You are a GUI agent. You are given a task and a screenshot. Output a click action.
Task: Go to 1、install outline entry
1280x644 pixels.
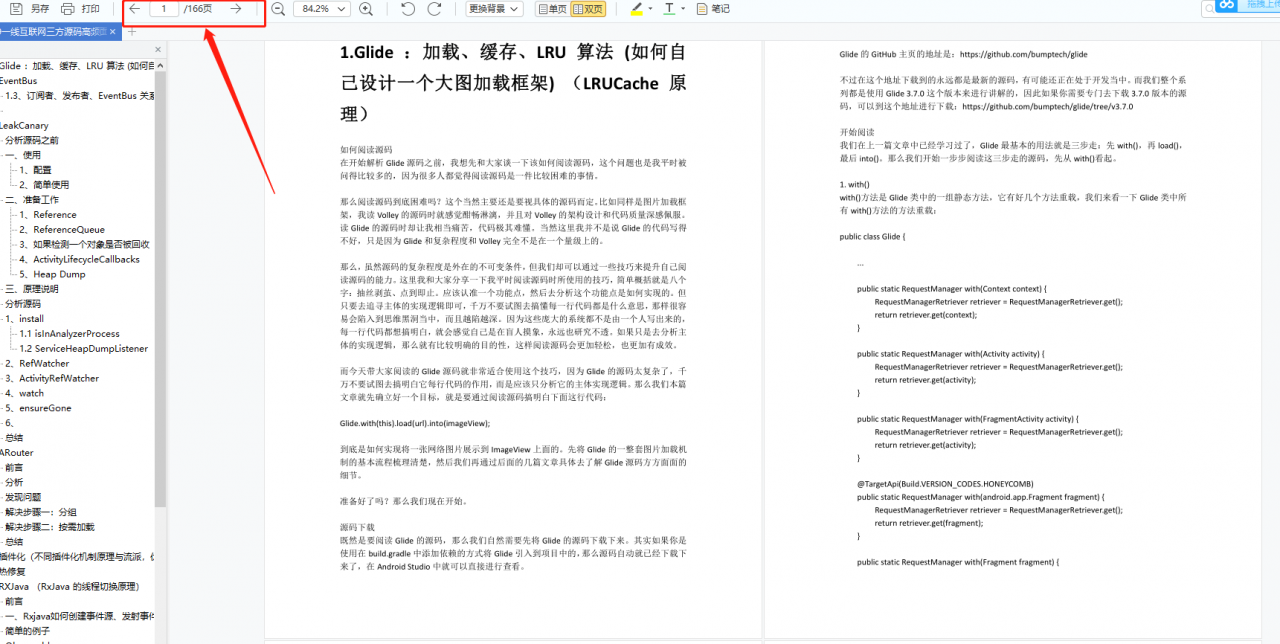pyautogui.click(x=25, y=319)
